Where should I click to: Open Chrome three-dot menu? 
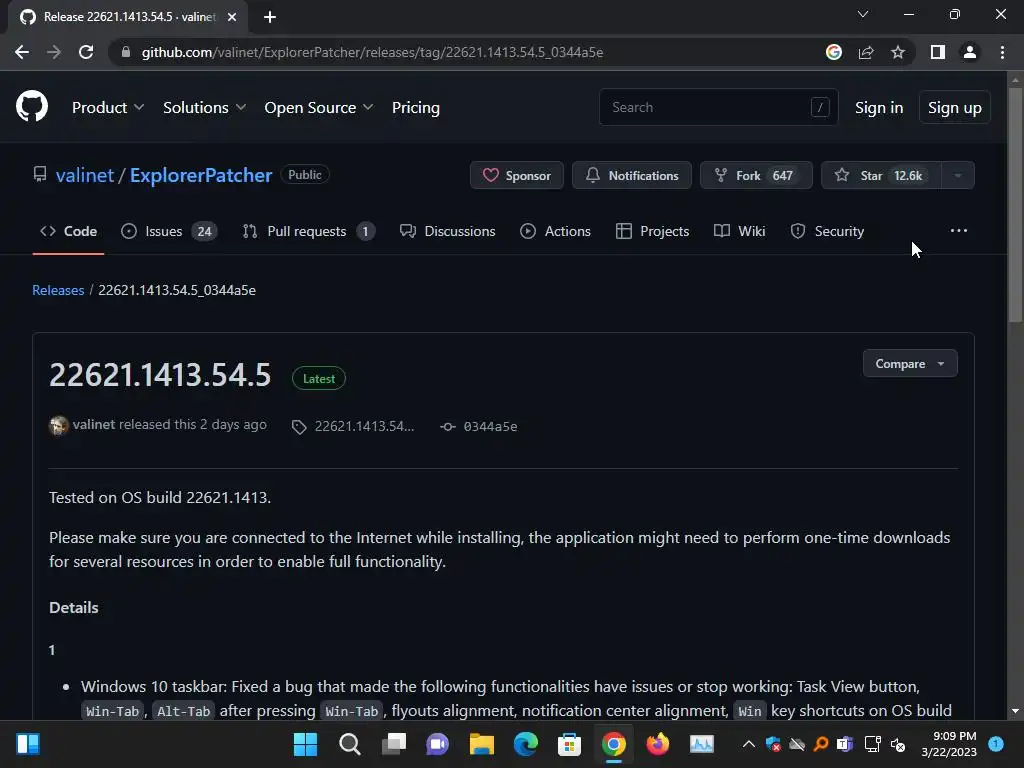tap(1002, 52)
